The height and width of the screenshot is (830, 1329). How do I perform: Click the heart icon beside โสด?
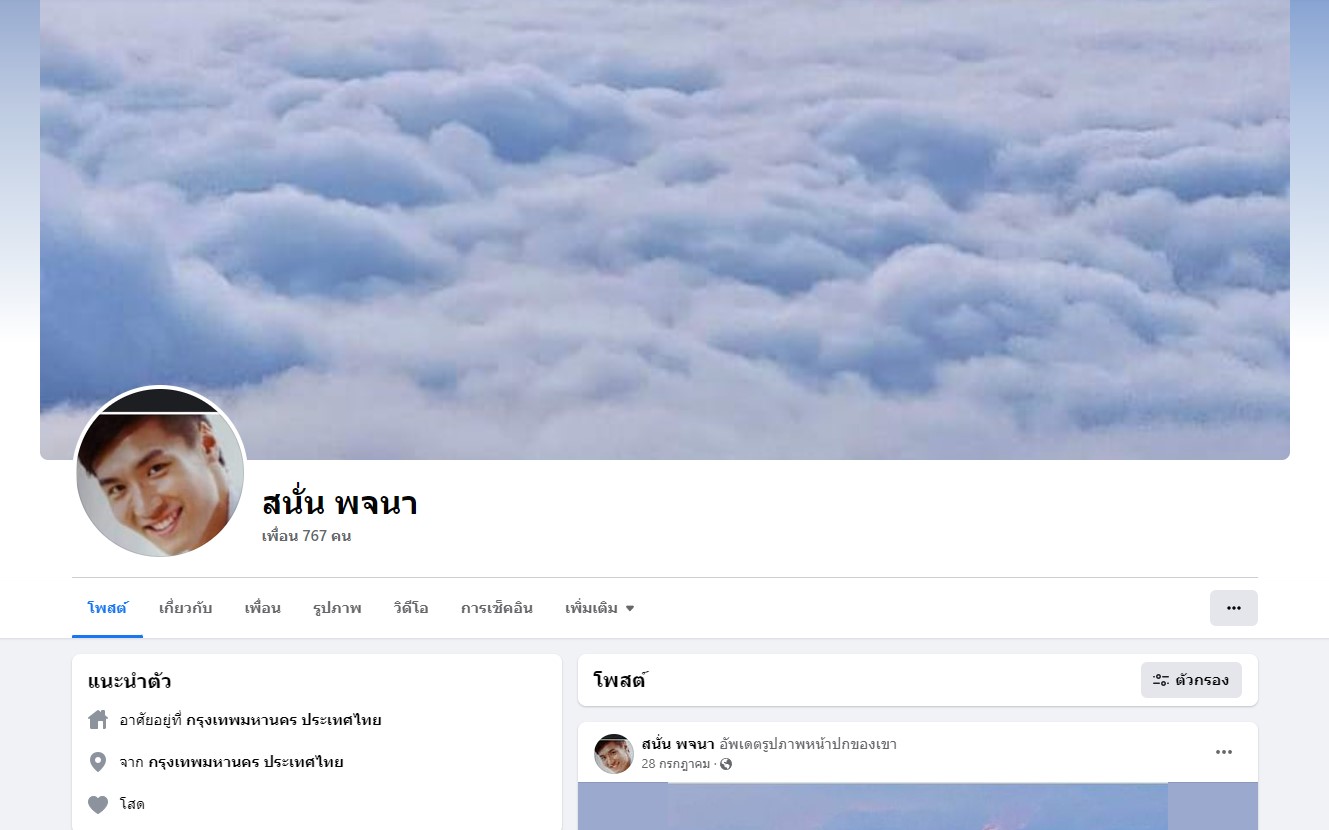coord(98,804)
